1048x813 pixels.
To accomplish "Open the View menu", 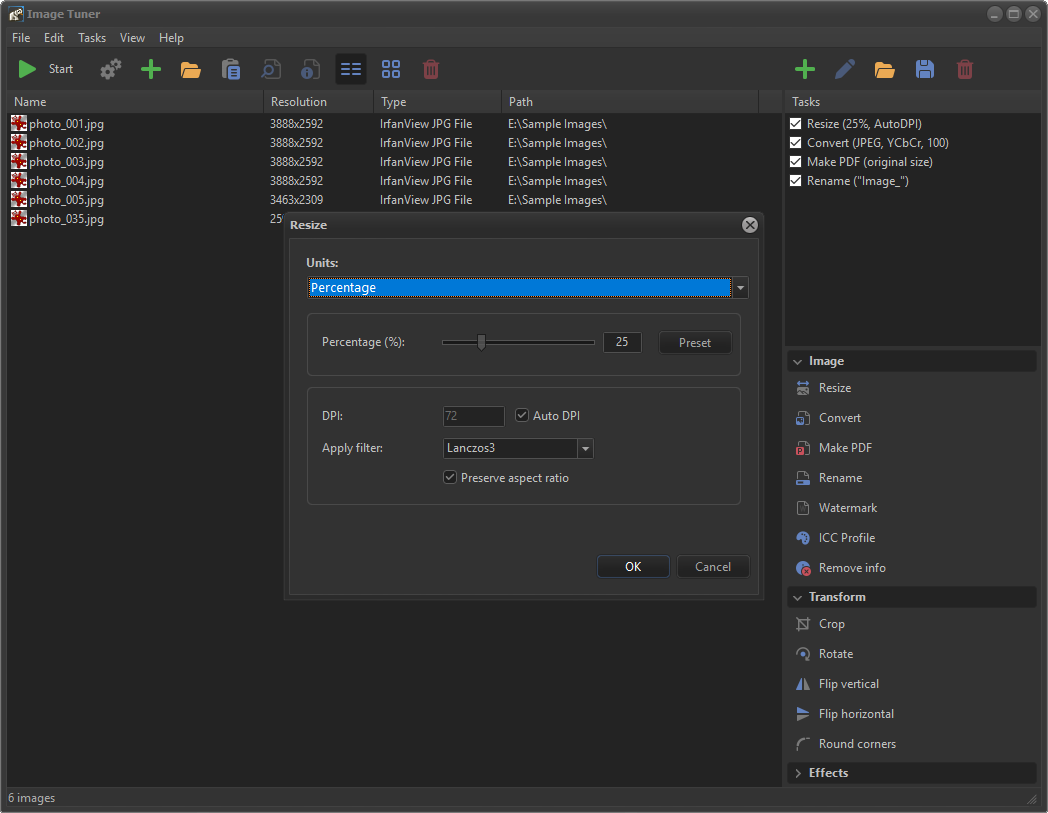I will pyautogui.click(x=132, y=38).
